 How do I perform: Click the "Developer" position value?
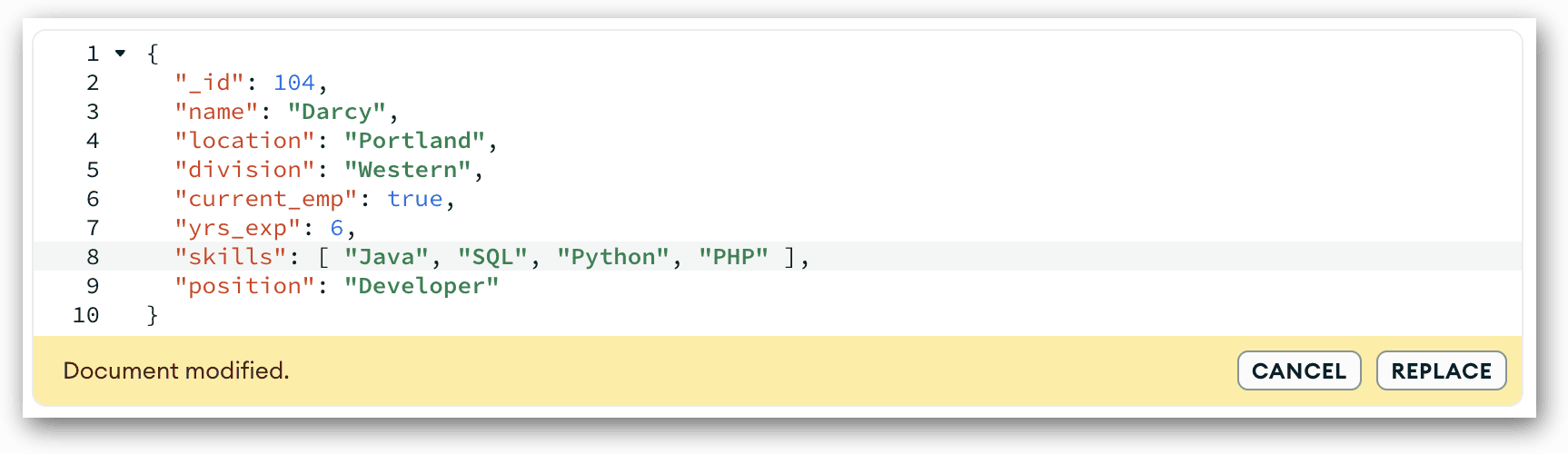(x=422, y=286)
